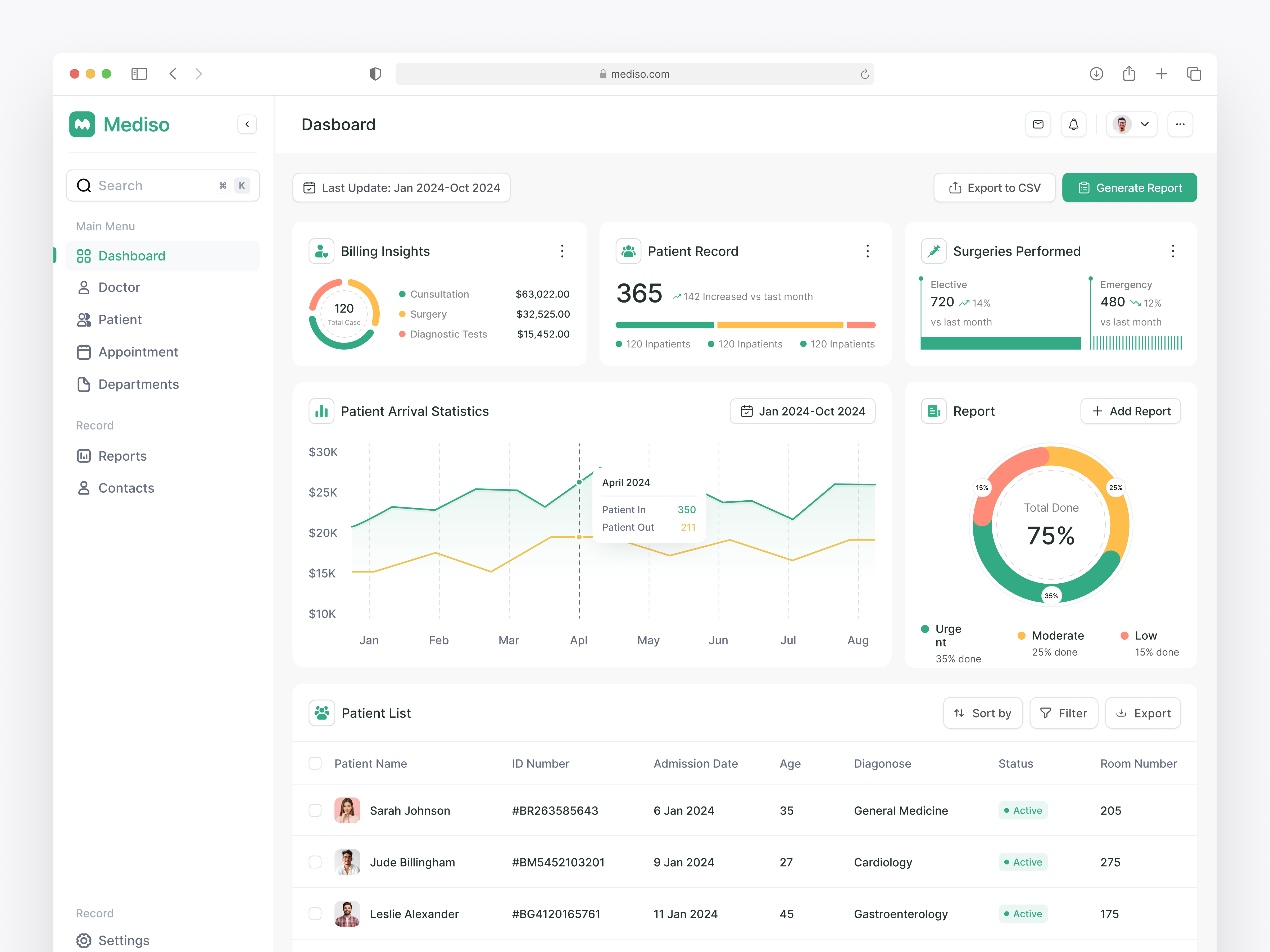
Task: Click the search magnifier icon in sidebar
Action: [84, 185]
